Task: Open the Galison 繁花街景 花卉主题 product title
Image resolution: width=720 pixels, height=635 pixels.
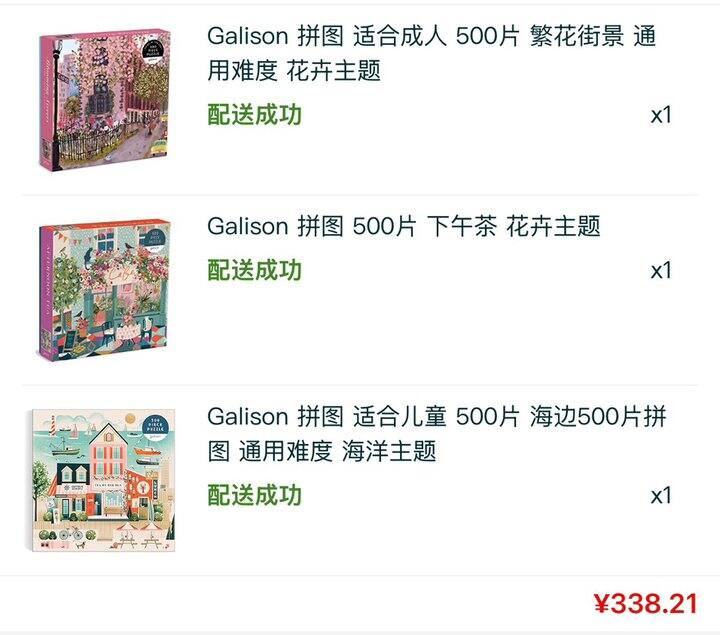Action: click(431, 53)
